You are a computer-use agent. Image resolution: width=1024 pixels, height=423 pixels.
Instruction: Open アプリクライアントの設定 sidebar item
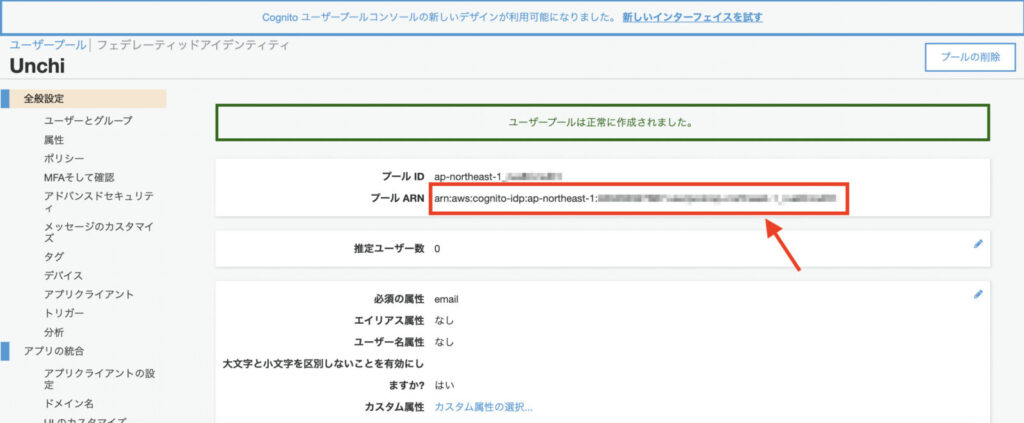pos(99,379)
